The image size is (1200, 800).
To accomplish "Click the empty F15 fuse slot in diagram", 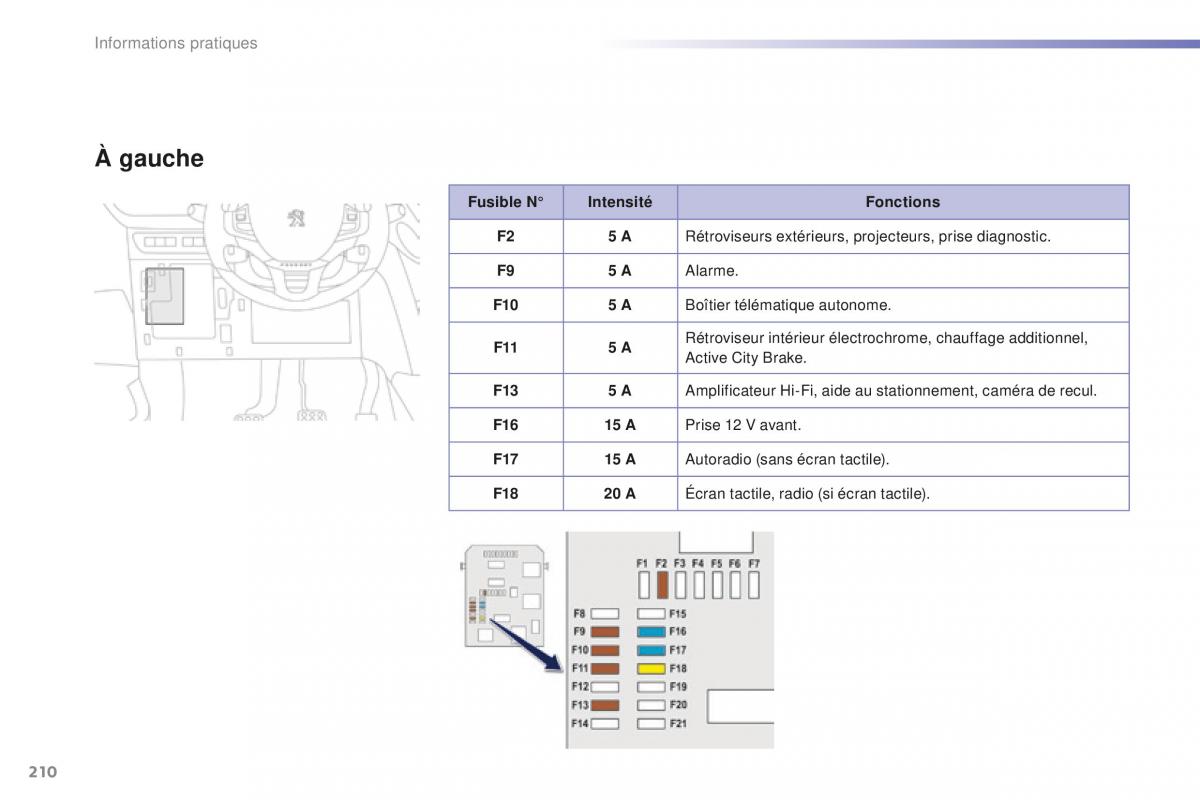I will point(652,614).
